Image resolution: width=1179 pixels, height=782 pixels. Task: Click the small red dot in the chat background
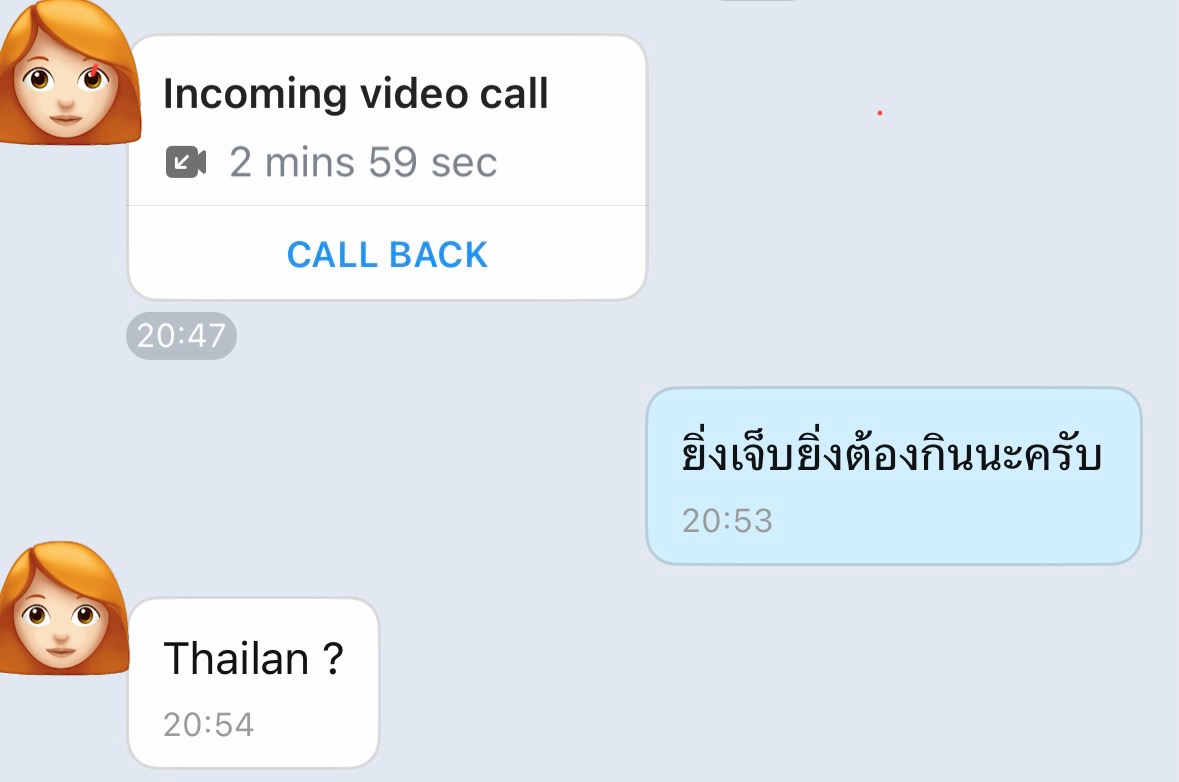(879, 113)
